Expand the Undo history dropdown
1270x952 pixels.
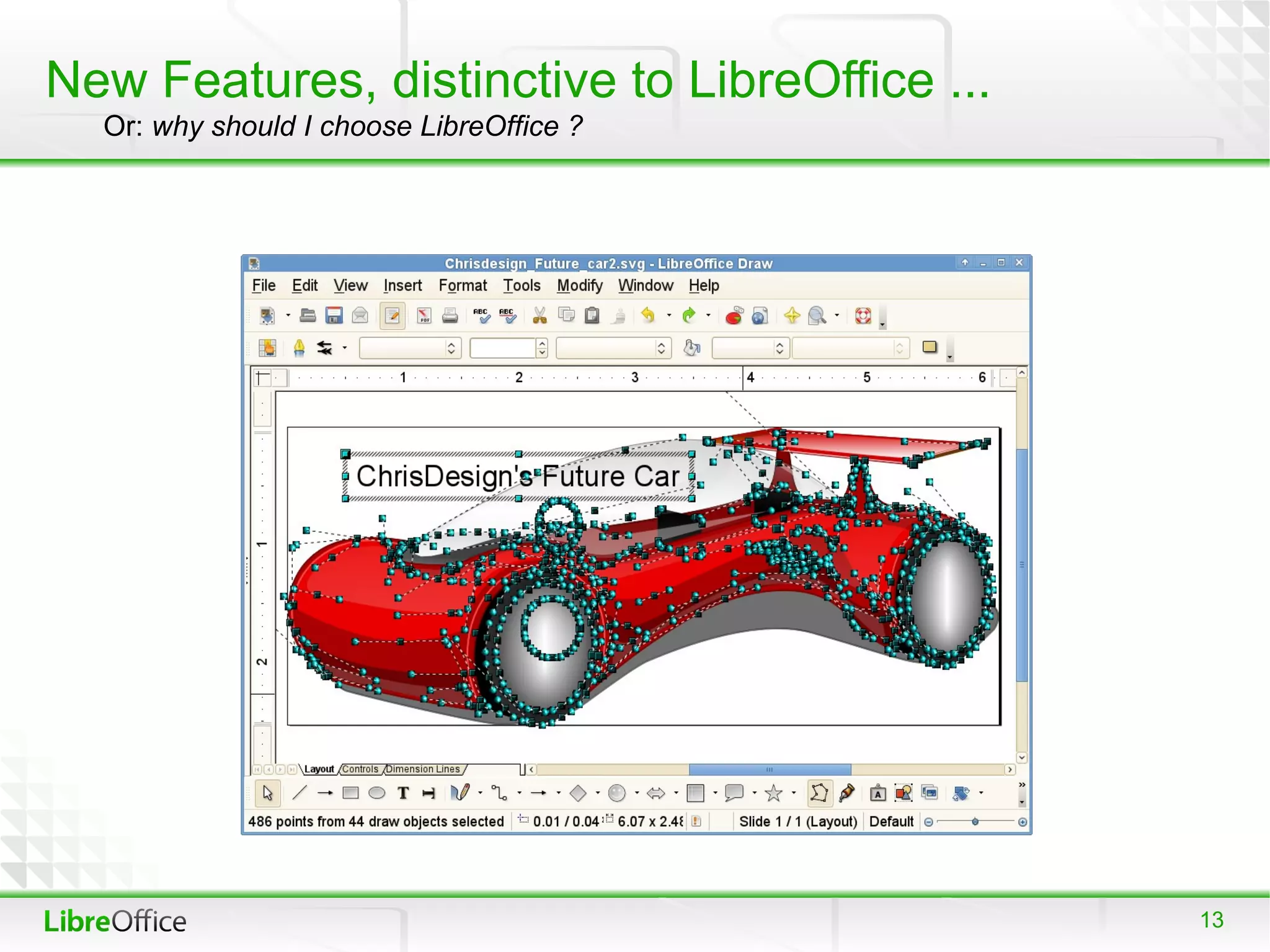click(668, 316)
